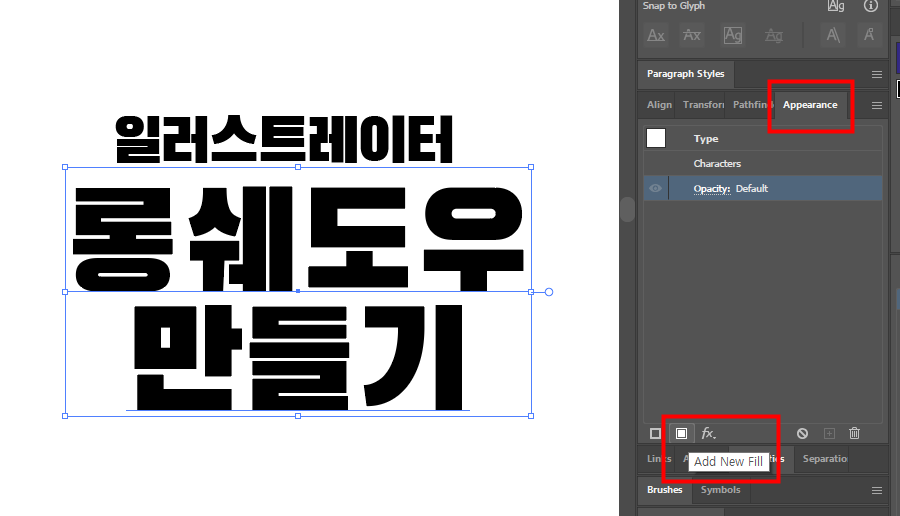The width and height of the screenshot is (900, 516).
Task: Enable Snap to Glyph bounds option (boxed Ag)
Action: click(x=733, y=35)
